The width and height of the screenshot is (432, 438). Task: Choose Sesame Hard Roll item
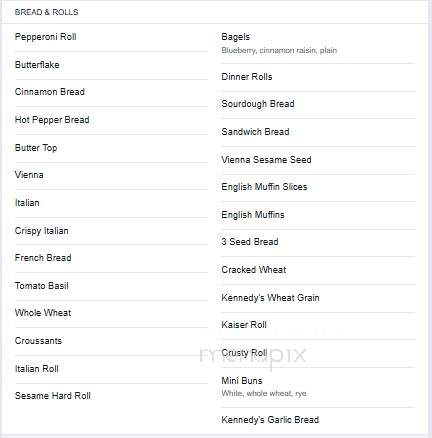[53, 396]
